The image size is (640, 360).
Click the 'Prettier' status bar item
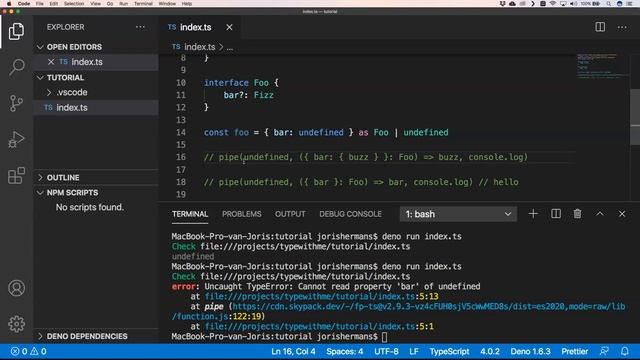[x=574, y=351]
